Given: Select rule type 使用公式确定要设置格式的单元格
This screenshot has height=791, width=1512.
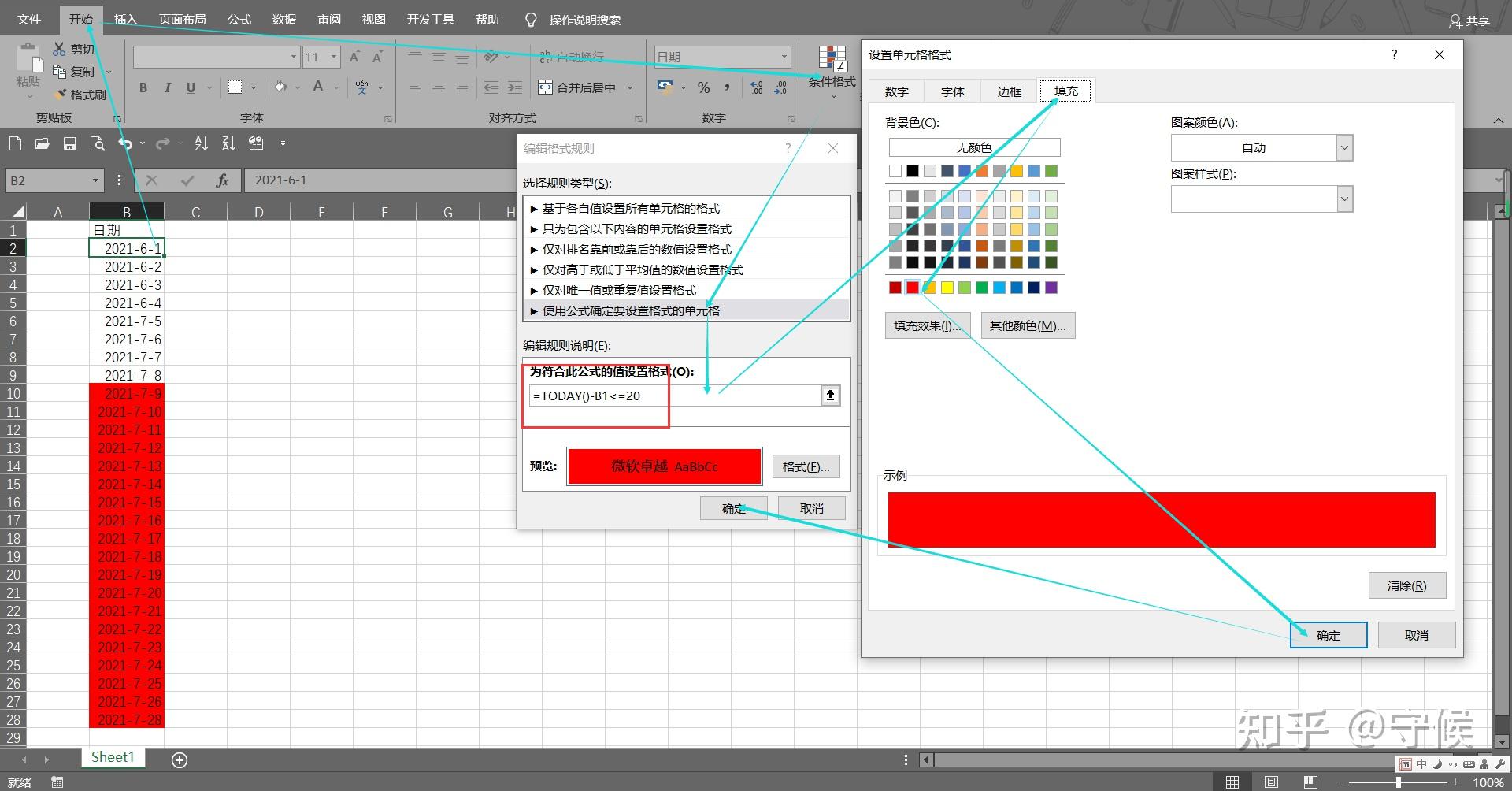Looking at the screenshot, I should [x=687, y=310].
